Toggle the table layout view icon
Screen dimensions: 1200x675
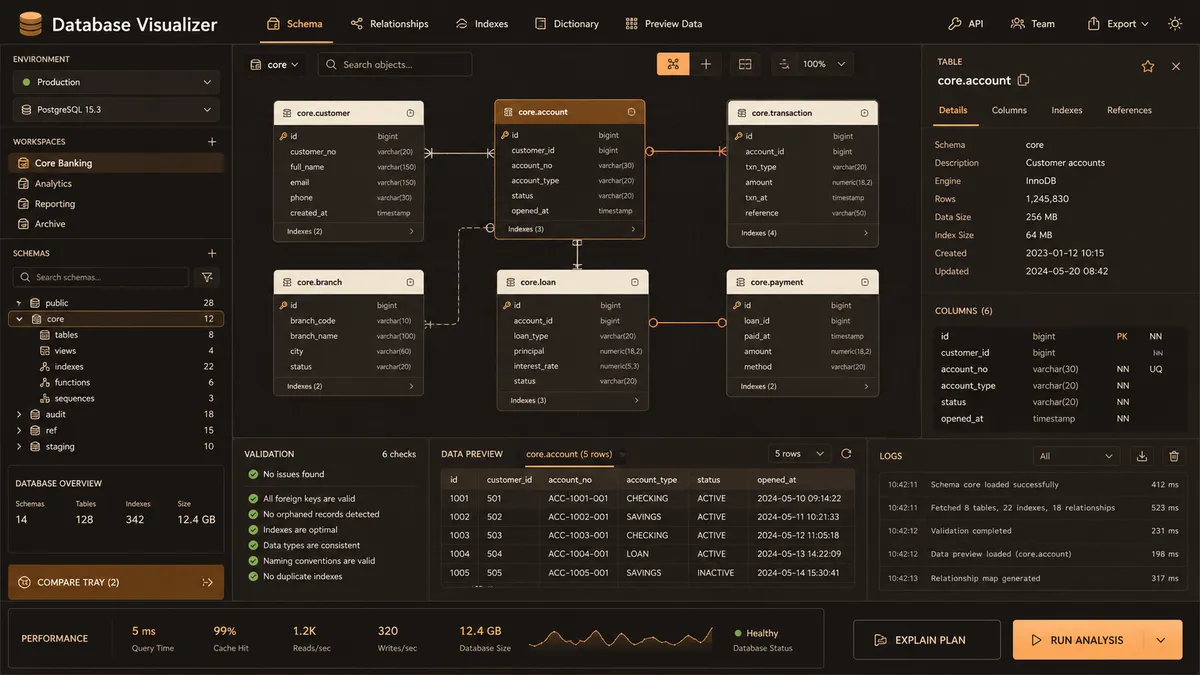(x=745, y=64)
